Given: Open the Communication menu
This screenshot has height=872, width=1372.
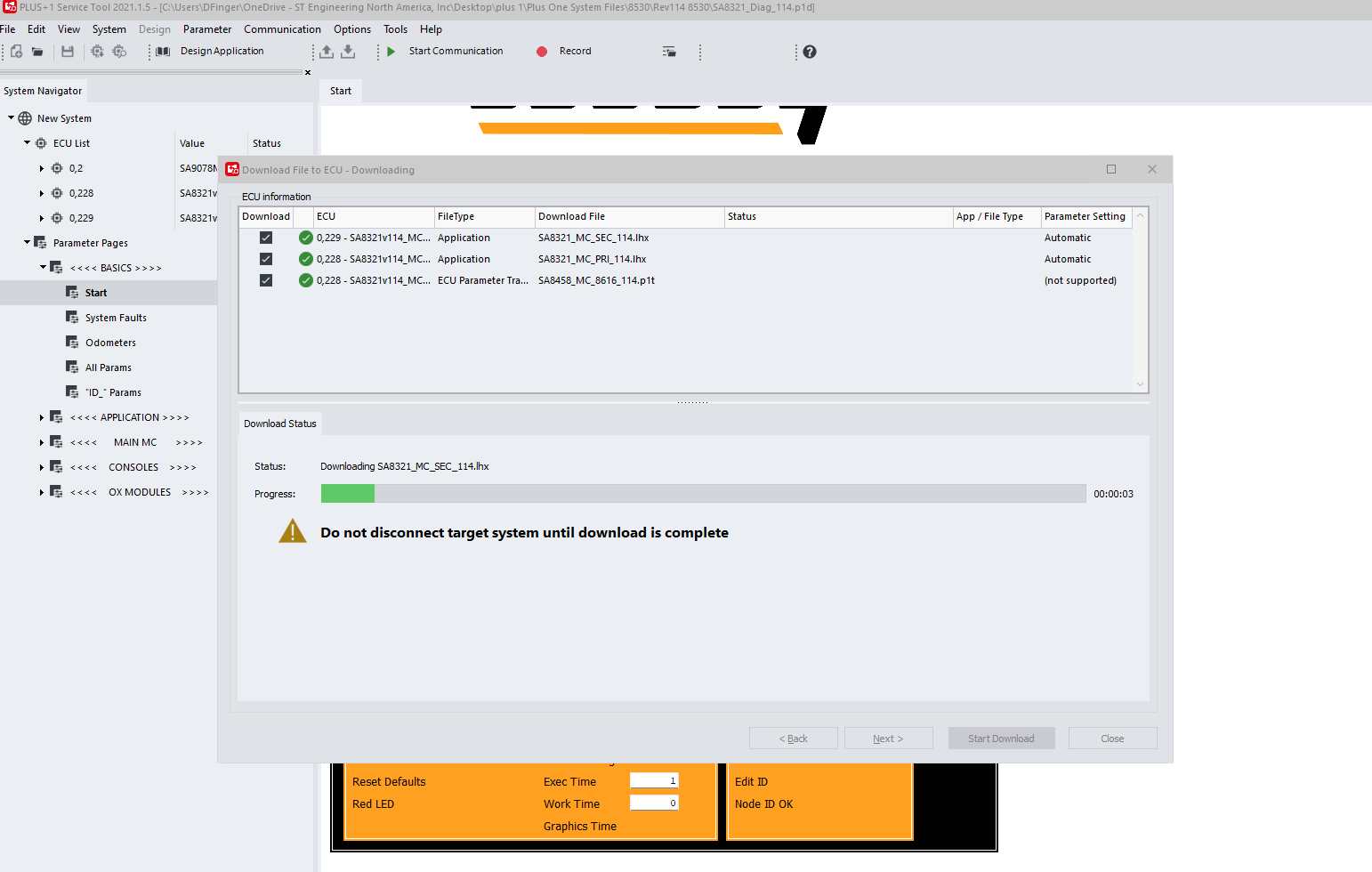Looking at the screenshot, I should click(282, 28).
